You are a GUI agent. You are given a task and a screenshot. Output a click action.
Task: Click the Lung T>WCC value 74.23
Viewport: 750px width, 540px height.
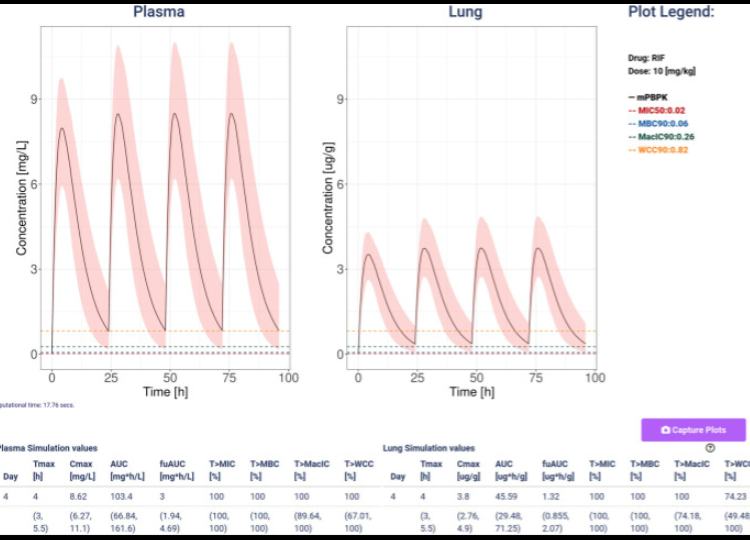point(736,496)
